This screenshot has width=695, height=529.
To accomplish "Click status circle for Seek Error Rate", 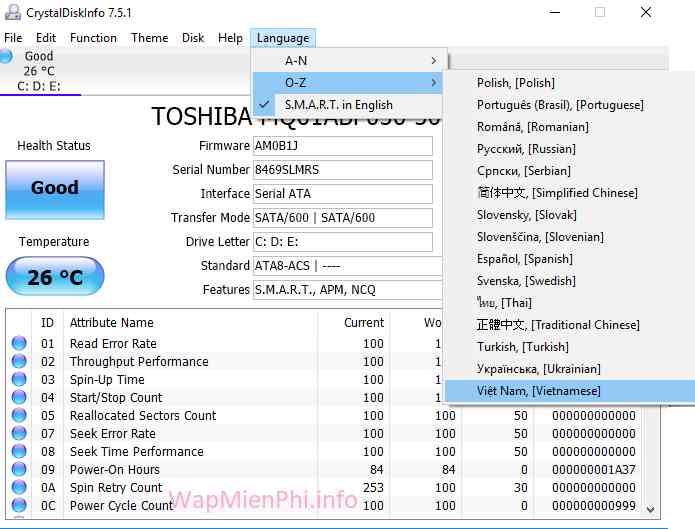I will coord(19,433).
